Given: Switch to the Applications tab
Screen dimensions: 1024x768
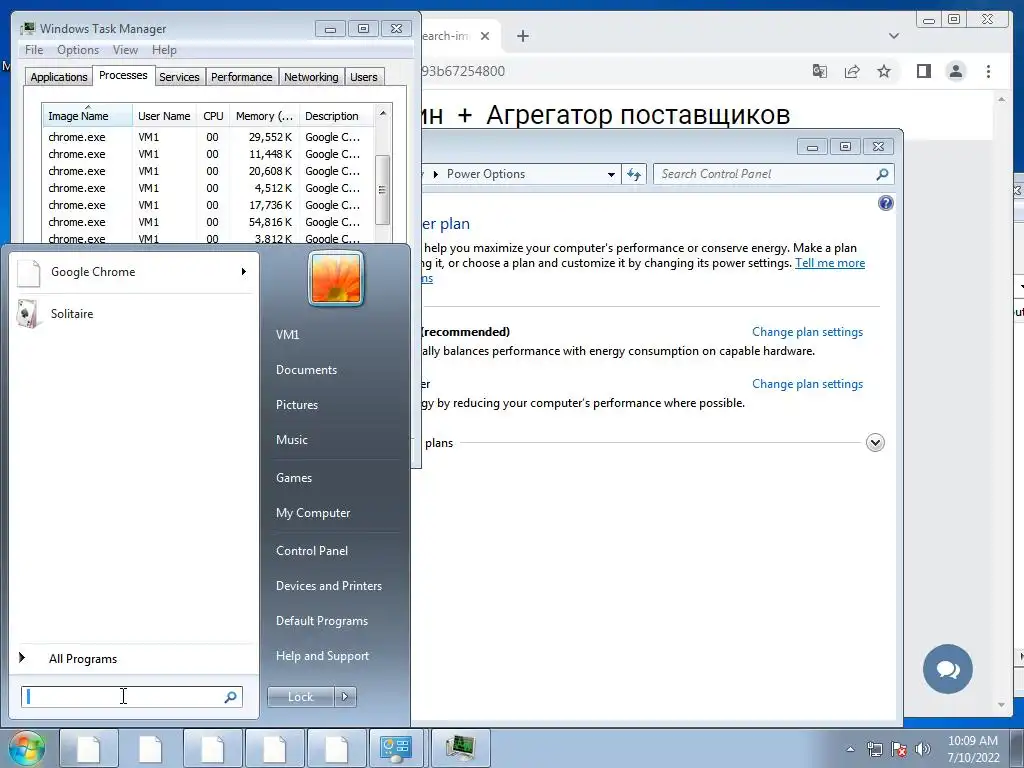Looking at the screenshot, I should click(x=59, y=77).
